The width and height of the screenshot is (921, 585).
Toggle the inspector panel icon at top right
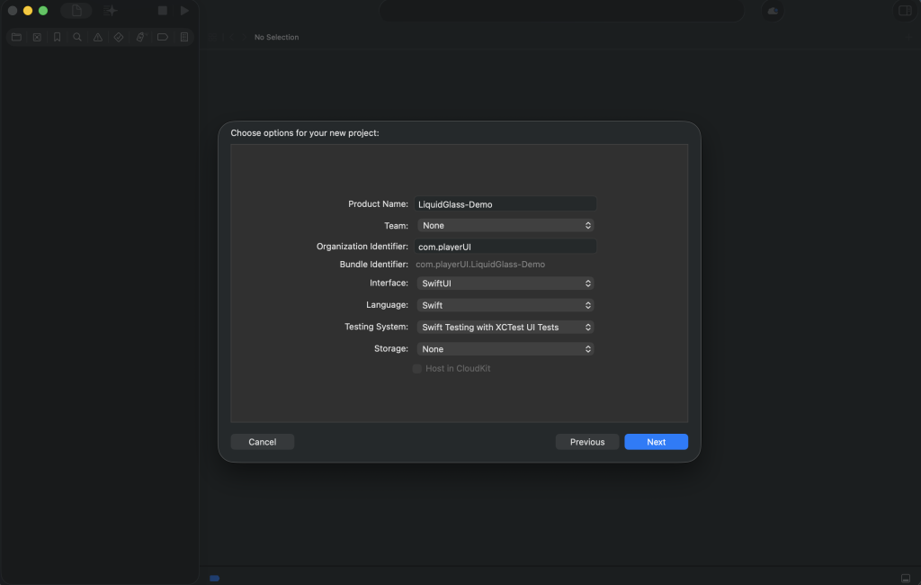pos(905,11)
